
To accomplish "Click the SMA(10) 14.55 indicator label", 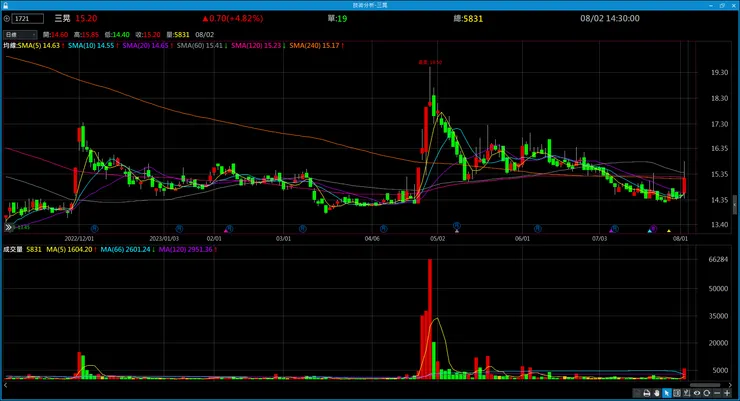I will point(92,45).
